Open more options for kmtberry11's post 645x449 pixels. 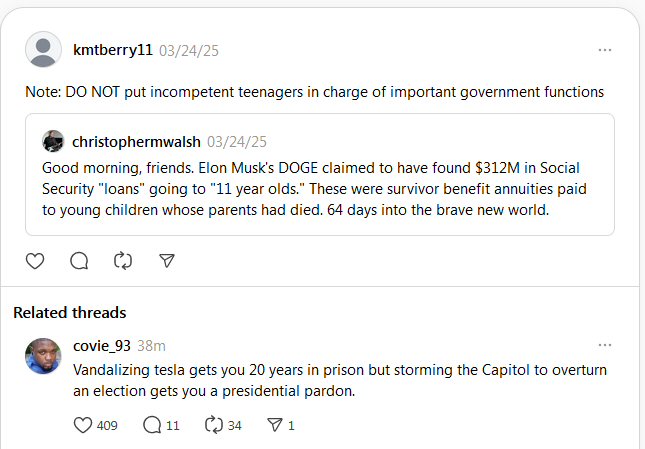coord(604,49)
